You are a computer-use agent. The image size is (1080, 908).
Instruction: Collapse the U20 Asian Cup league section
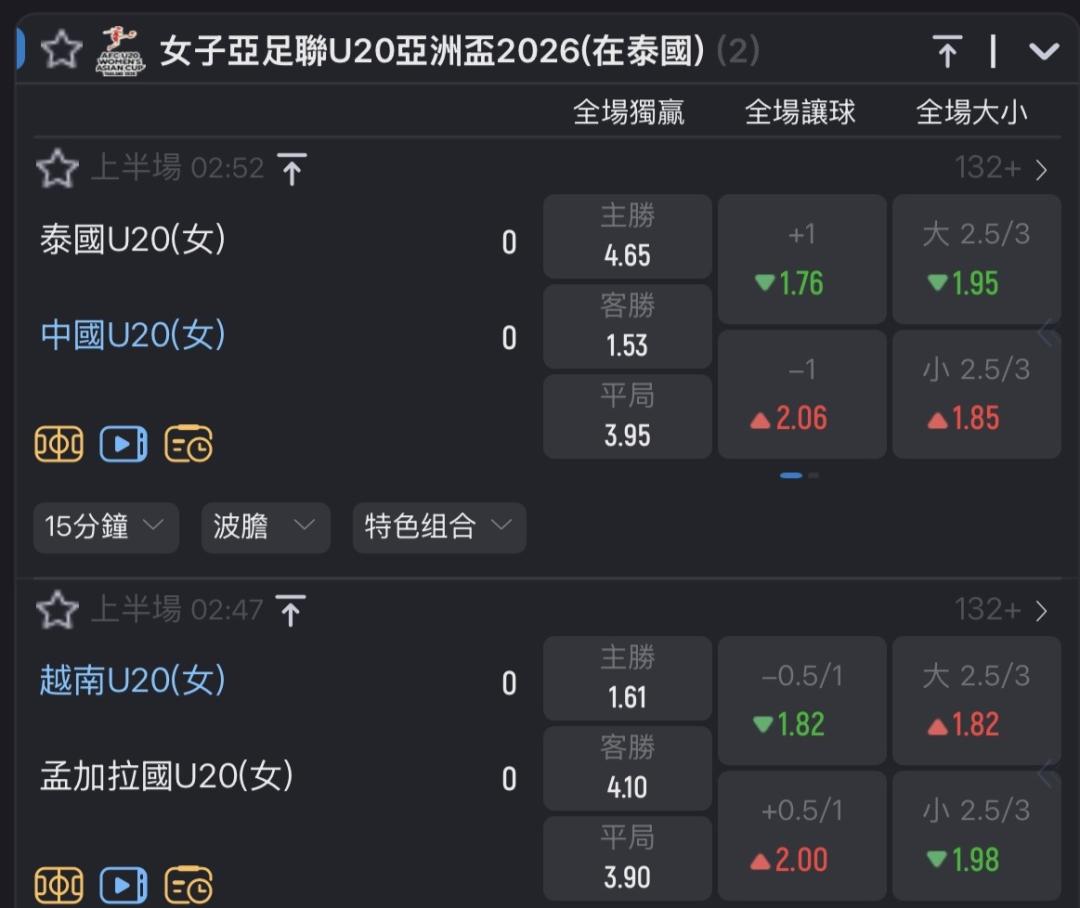click(x=1044, y=51)
